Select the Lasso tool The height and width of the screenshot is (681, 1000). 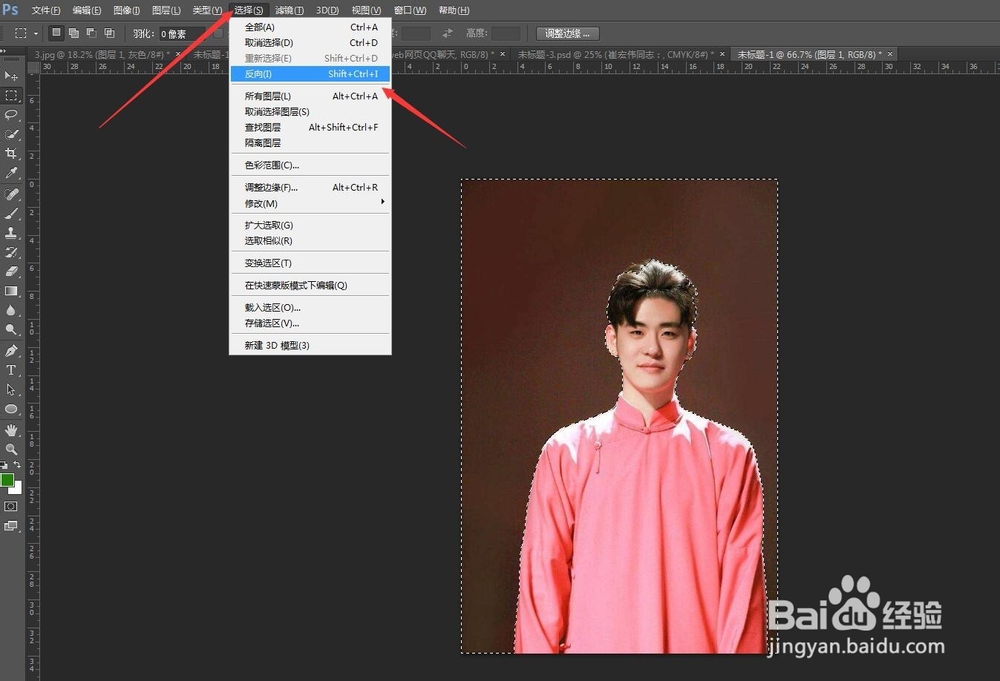[x=11, y=115]
